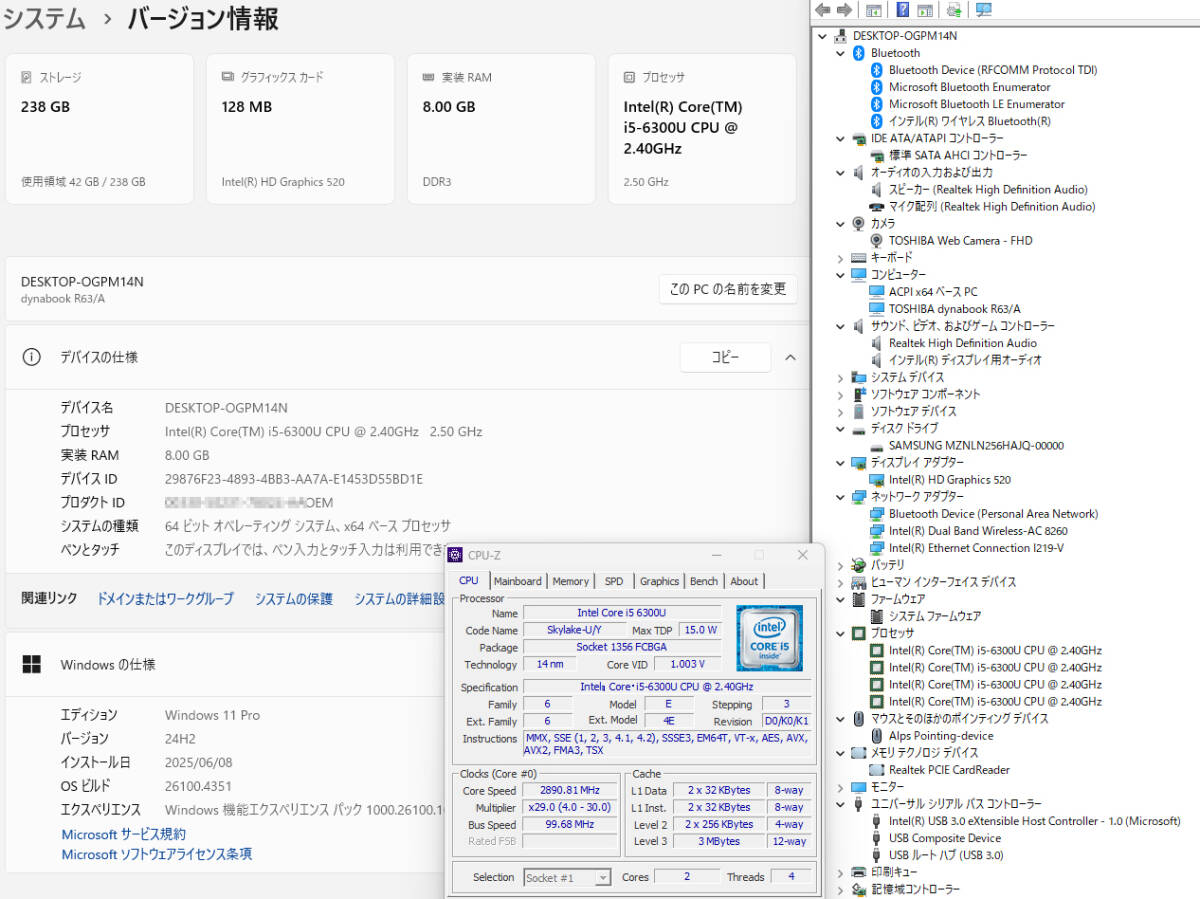The width and height of the screenshot is (1200, 899).
Task: Select SAMSUNG MZNLN256HAJQ-00000 disk drive
Action: pos(976,446)
